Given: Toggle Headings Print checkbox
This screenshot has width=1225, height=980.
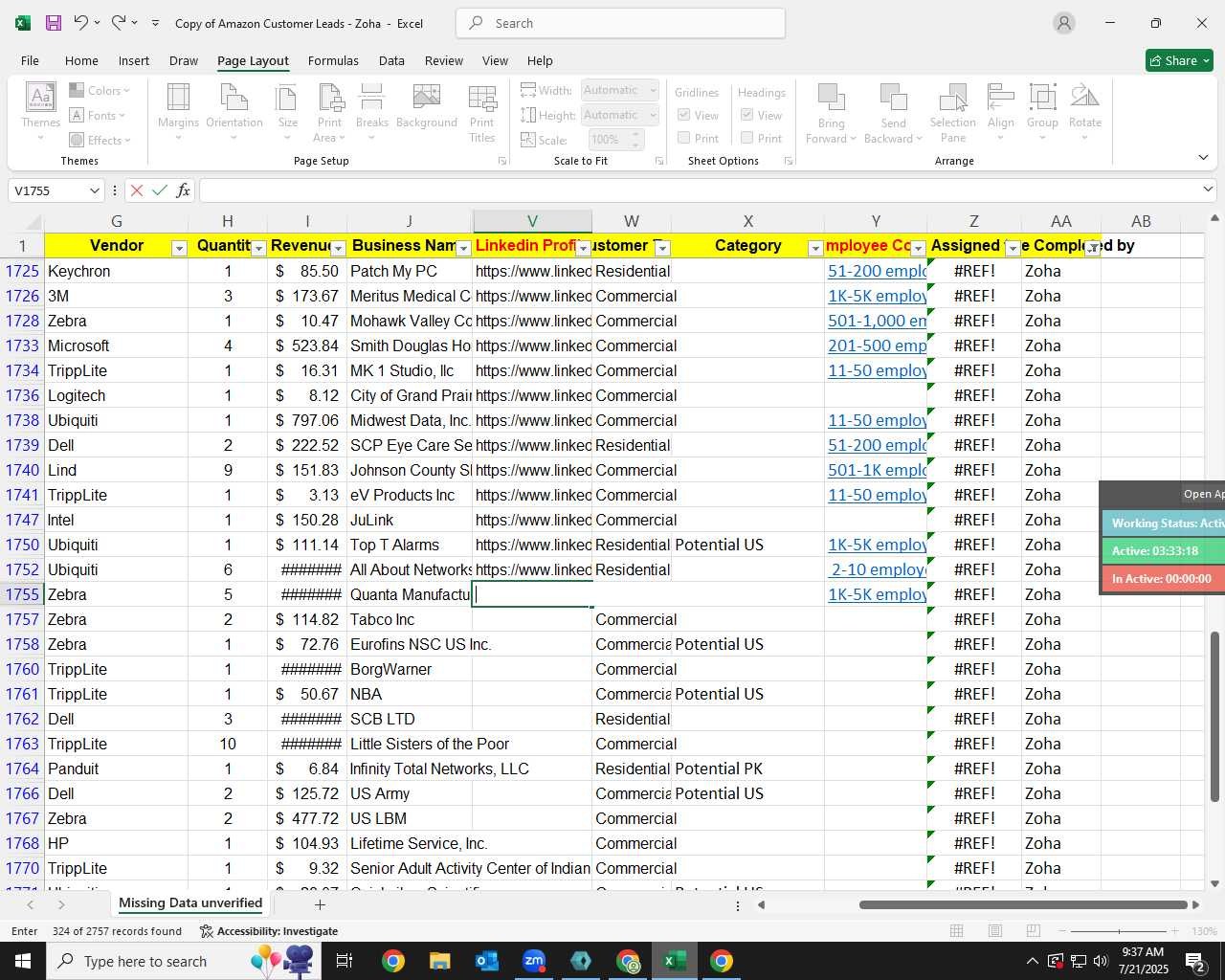Looking at the screenshot, I should (747, 138).
